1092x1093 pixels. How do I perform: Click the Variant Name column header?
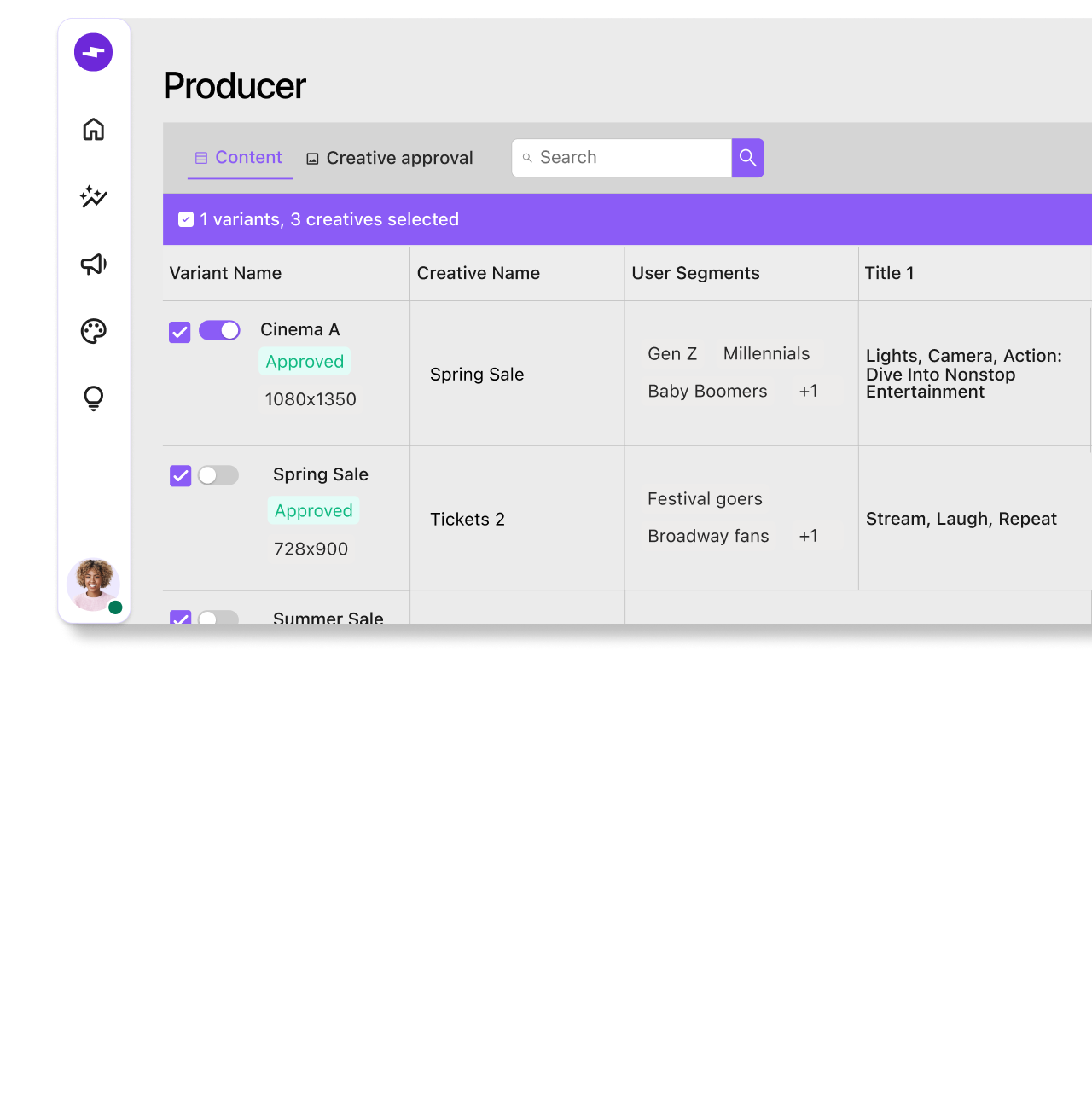point(225,273)
